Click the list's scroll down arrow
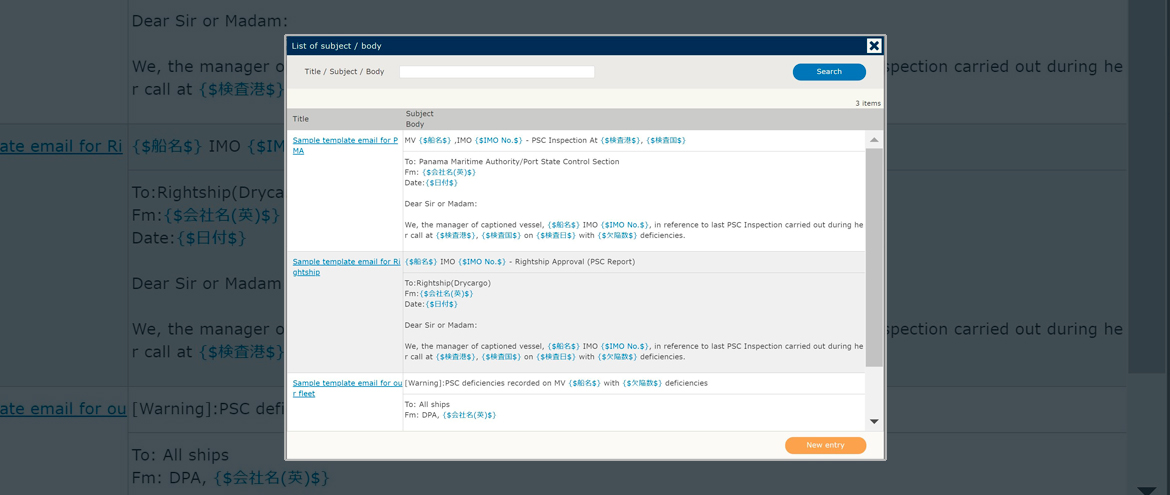The width and height of the screenshot is (1170, 495). [874, 422]
